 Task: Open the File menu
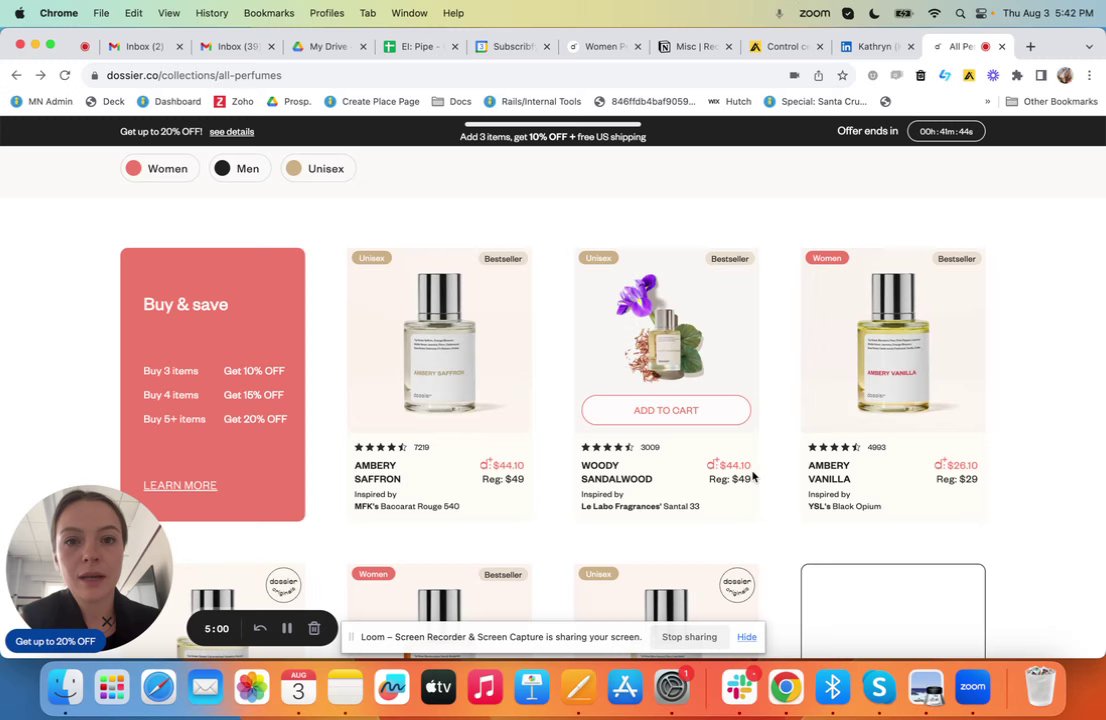(101, 13)
